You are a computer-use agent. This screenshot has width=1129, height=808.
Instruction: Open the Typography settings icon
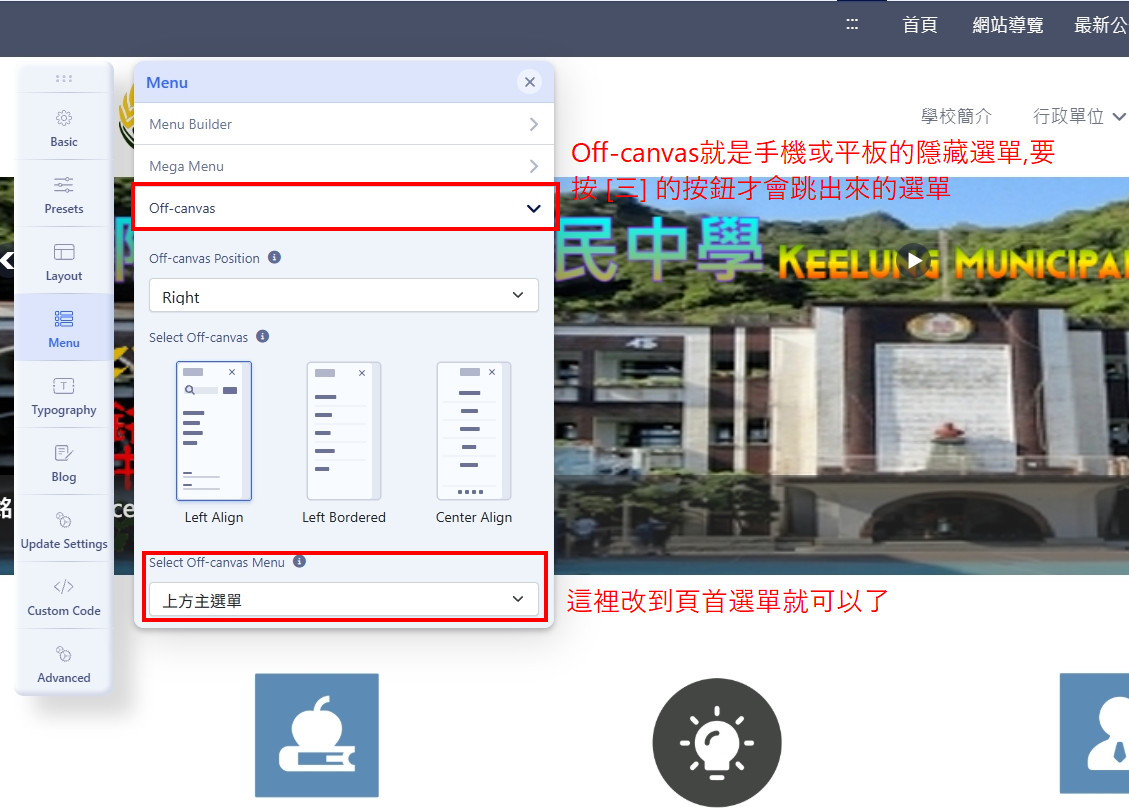click(x=64, y=386)
